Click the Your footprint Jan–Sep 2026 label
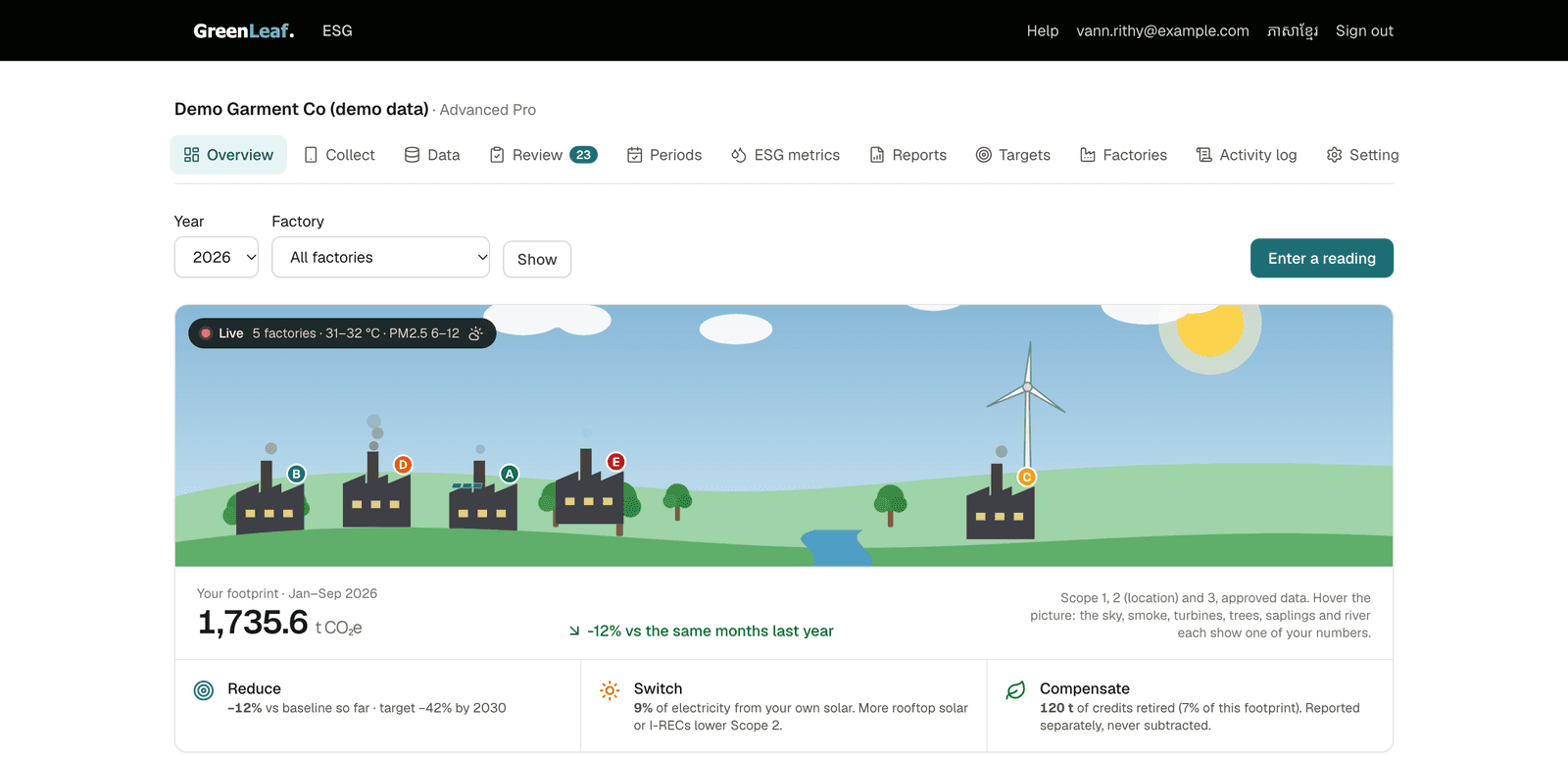The height and width of the screenshot is (757, 1568). tap(287, 593)
